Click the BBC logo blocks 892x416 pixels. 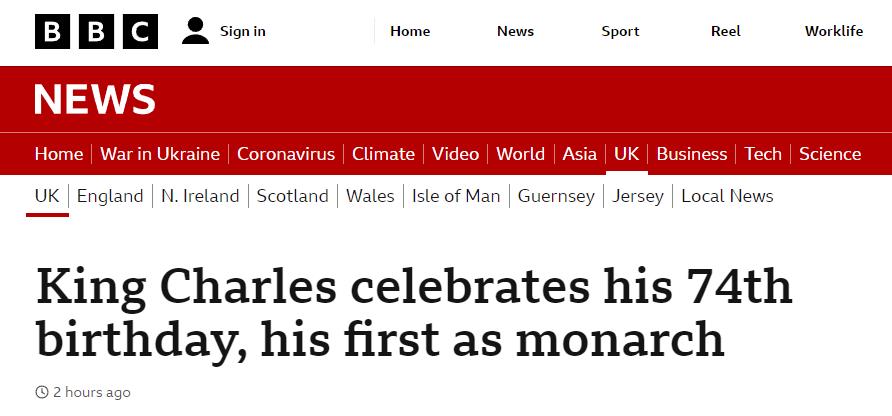[x=96, y=31]
